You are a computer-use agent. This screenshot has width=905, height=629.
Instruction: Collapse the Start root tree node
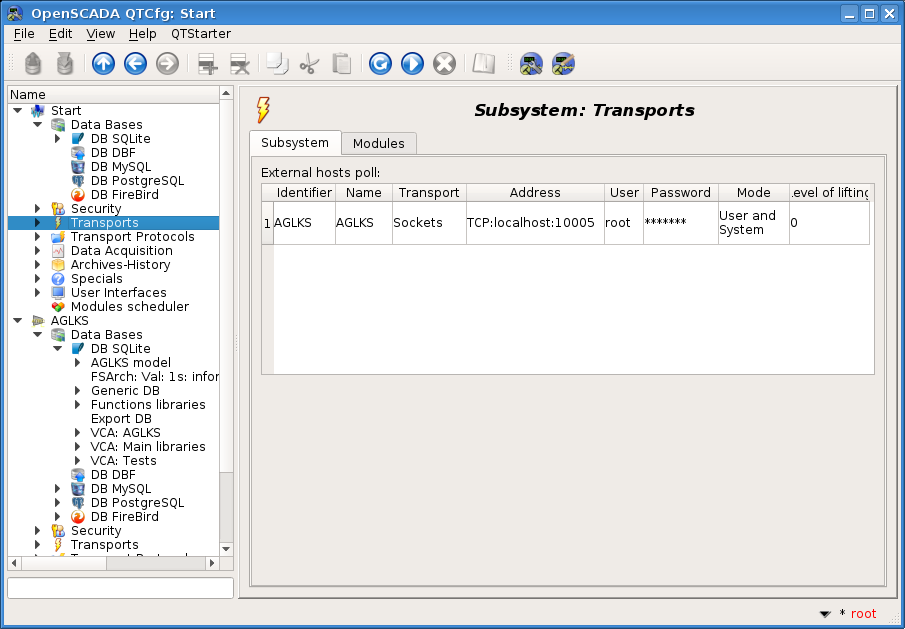pos(18,111)
